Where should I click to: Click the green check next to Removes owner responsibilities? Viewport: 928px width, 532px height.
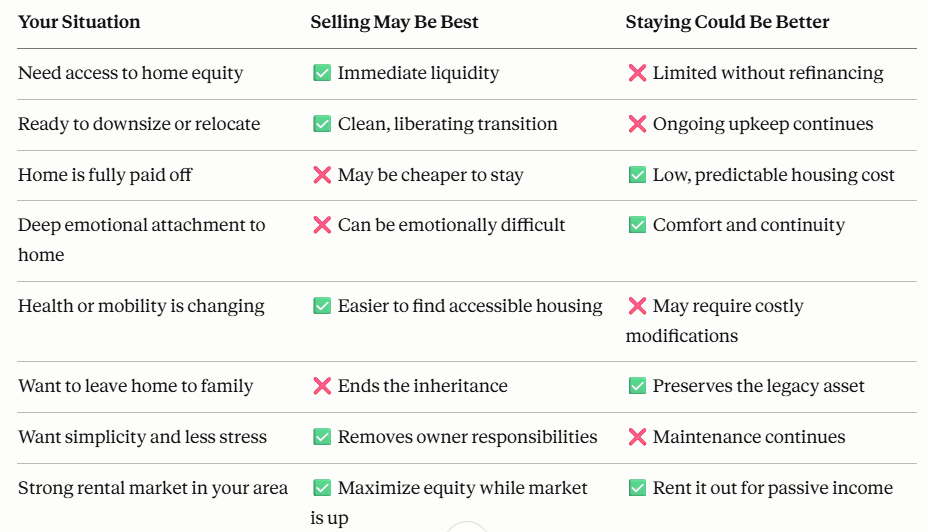(x=322, y=437)
